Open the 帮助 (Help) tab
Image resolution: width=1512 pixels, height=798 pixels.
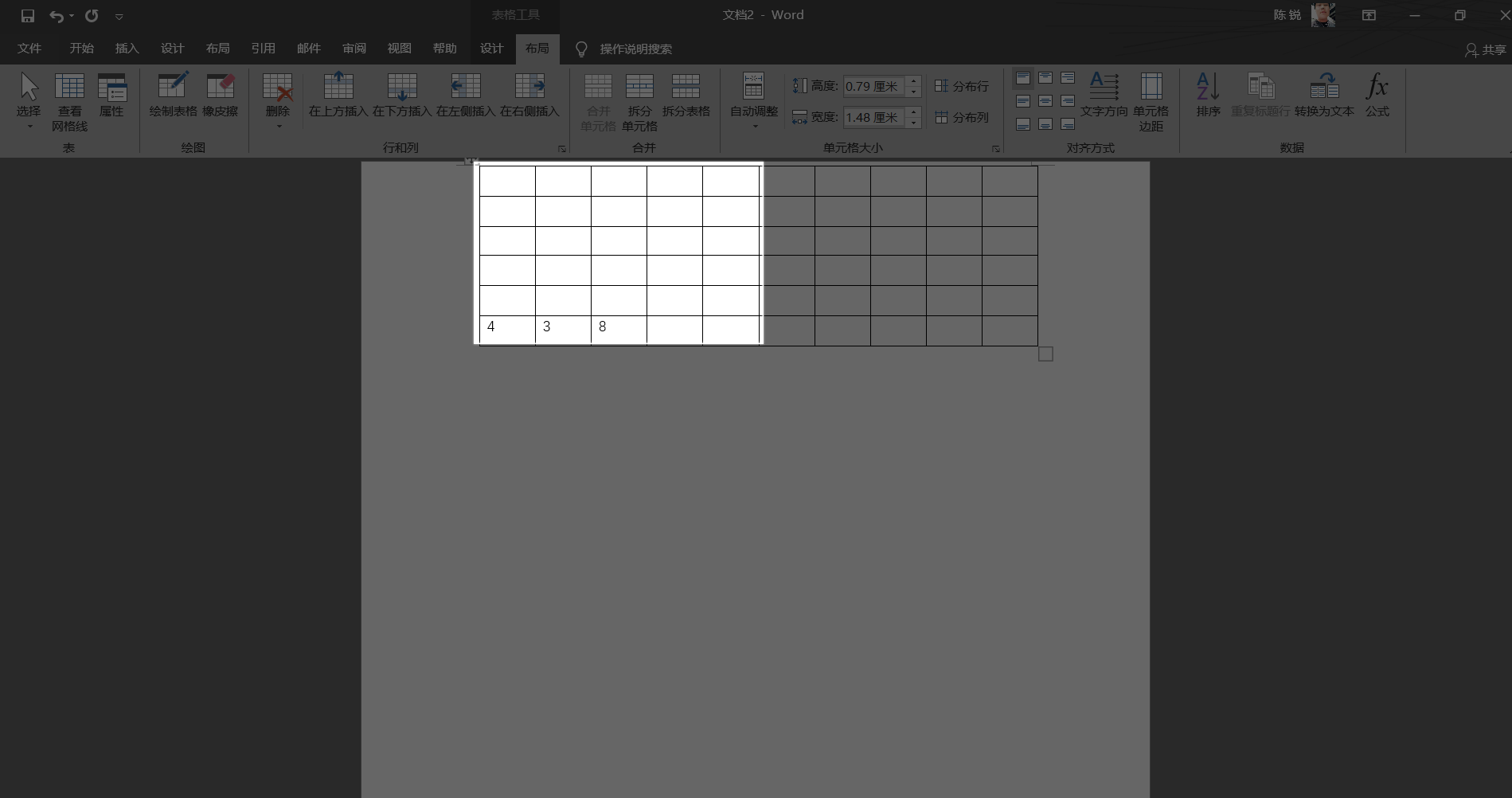click(x=445, y=49)
